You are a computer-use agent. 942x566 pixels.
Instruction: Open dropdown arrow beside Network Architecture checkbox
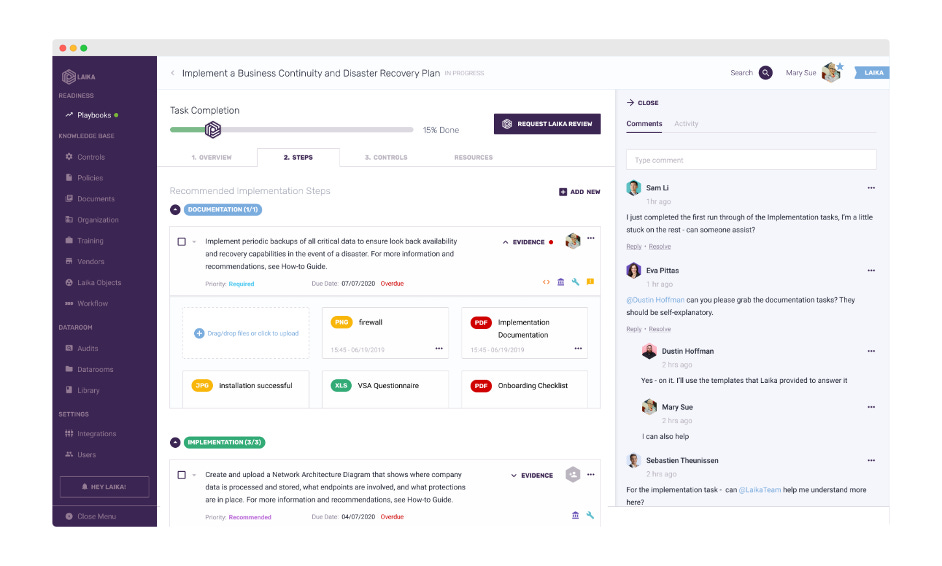point(194,475)
